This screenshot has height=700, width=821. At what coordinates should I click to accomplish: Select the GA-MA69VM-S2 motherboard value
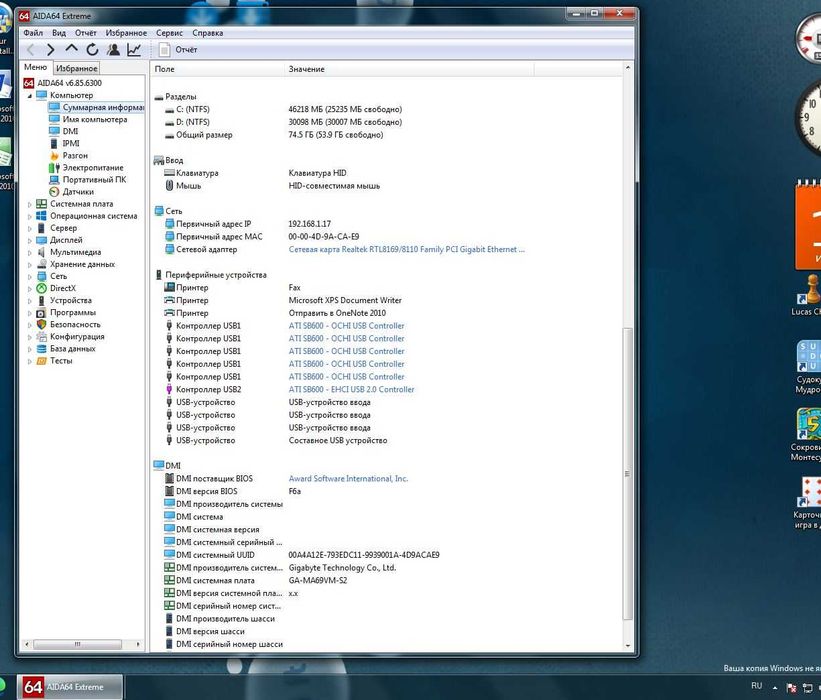click(318, 581)
